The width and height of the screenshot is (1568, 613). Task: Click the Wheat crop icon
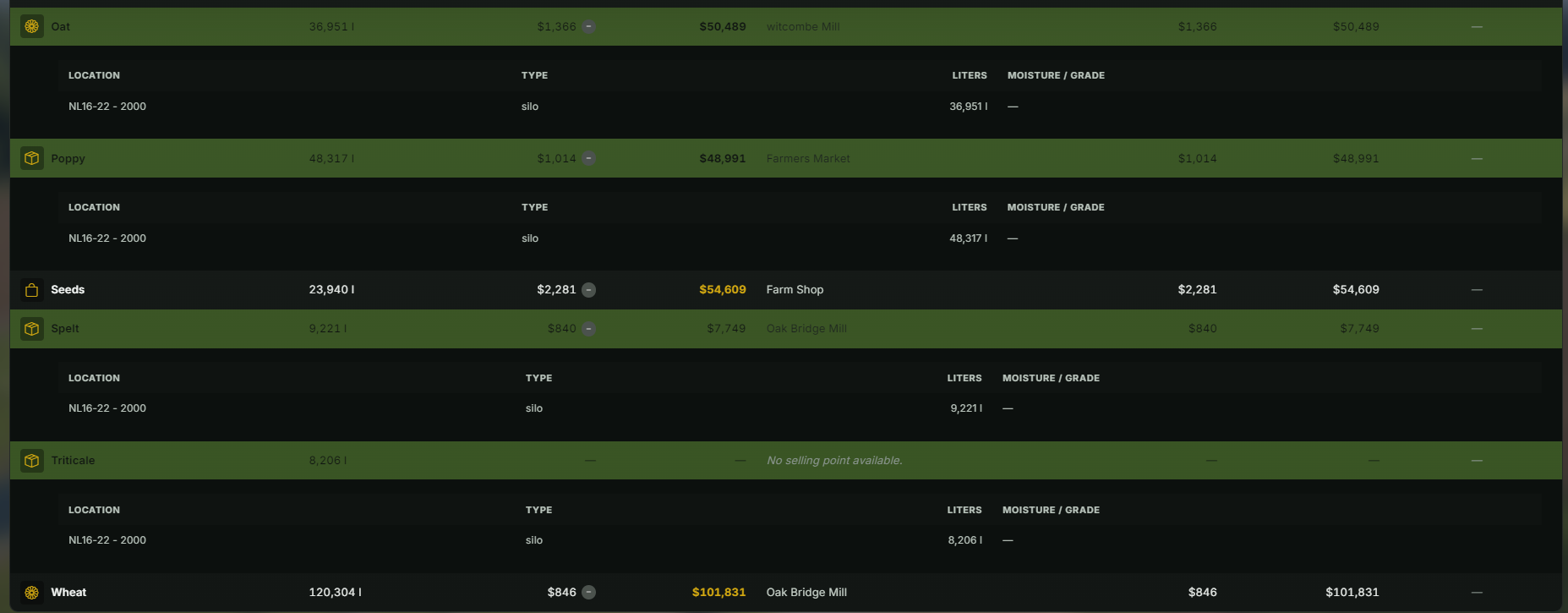[32, 593]
